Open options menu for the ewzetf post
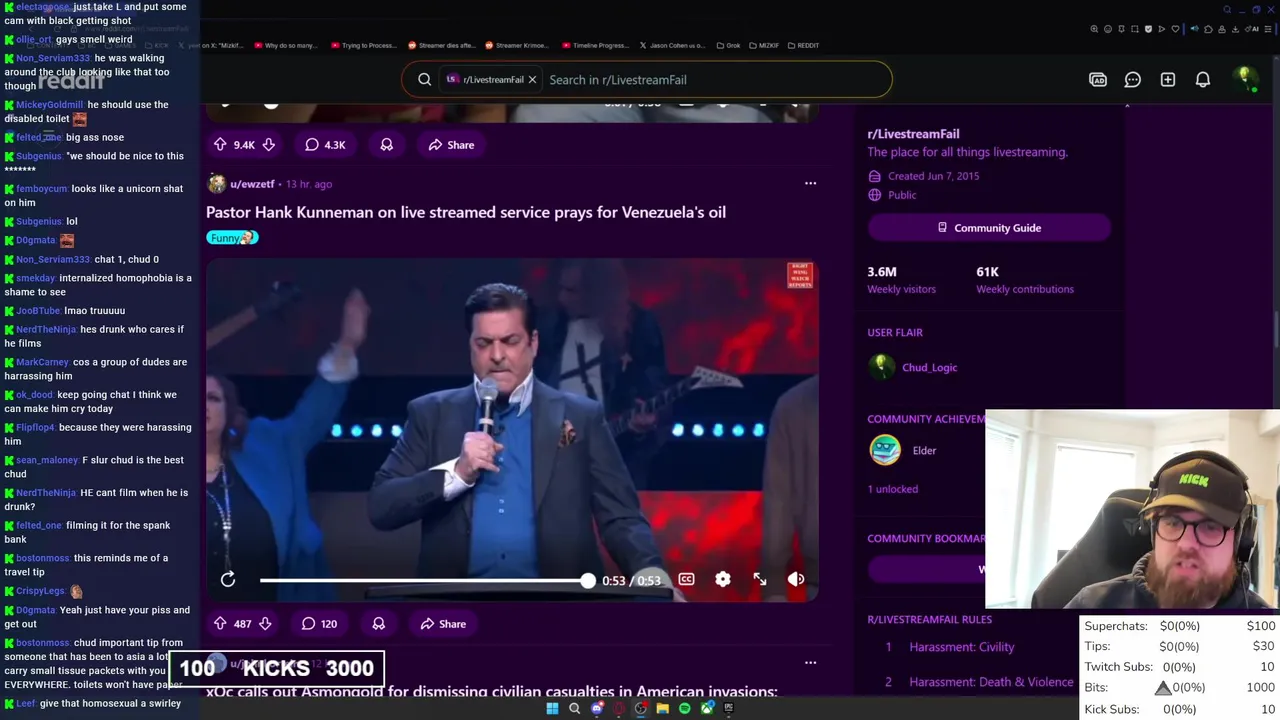Image resolution: width=1280 pixels, height=720 pixels. [x=810, y=184]
